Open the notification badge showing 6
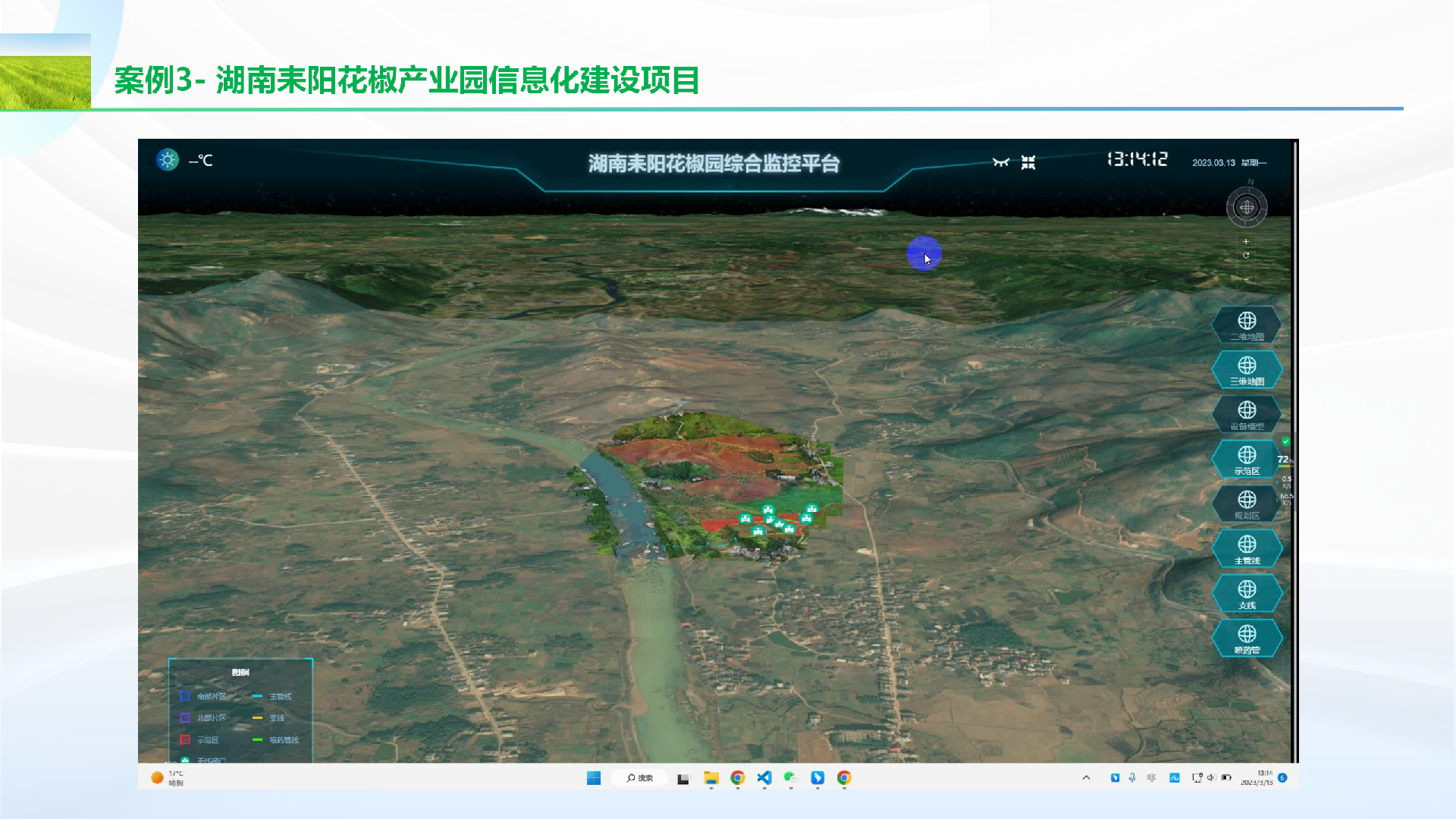 [1282, 778]
